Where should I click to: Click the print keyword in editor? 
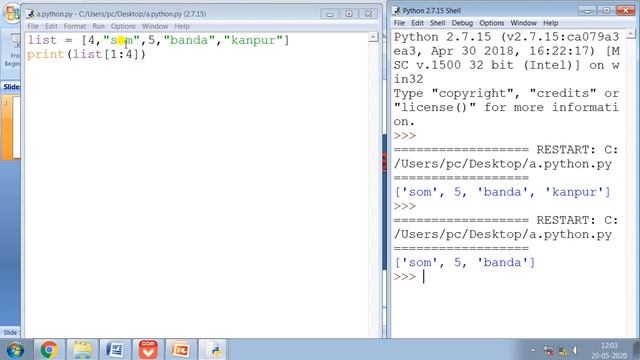[x=46, y=54]
